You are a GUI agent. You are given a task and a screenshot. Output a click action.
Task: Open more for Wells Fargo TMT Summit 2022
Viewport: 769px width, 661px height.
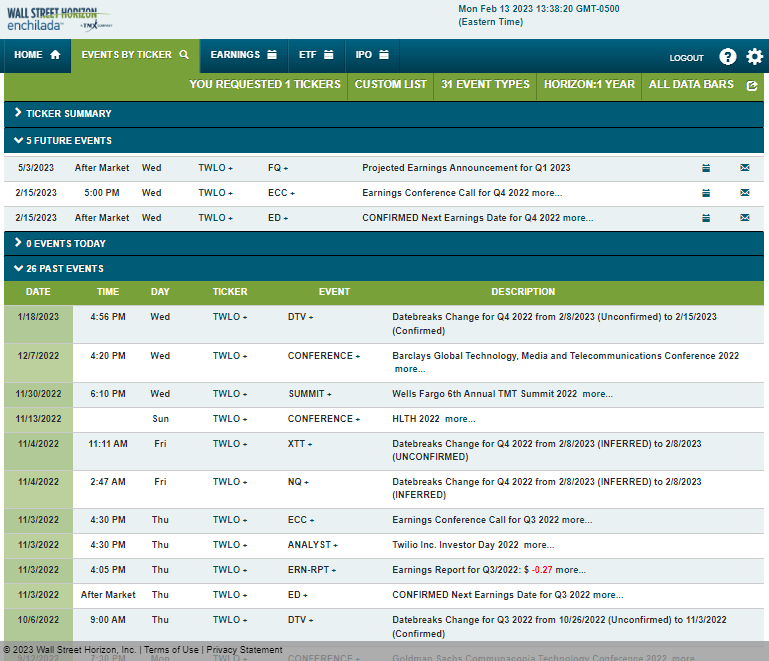[597, 394]
